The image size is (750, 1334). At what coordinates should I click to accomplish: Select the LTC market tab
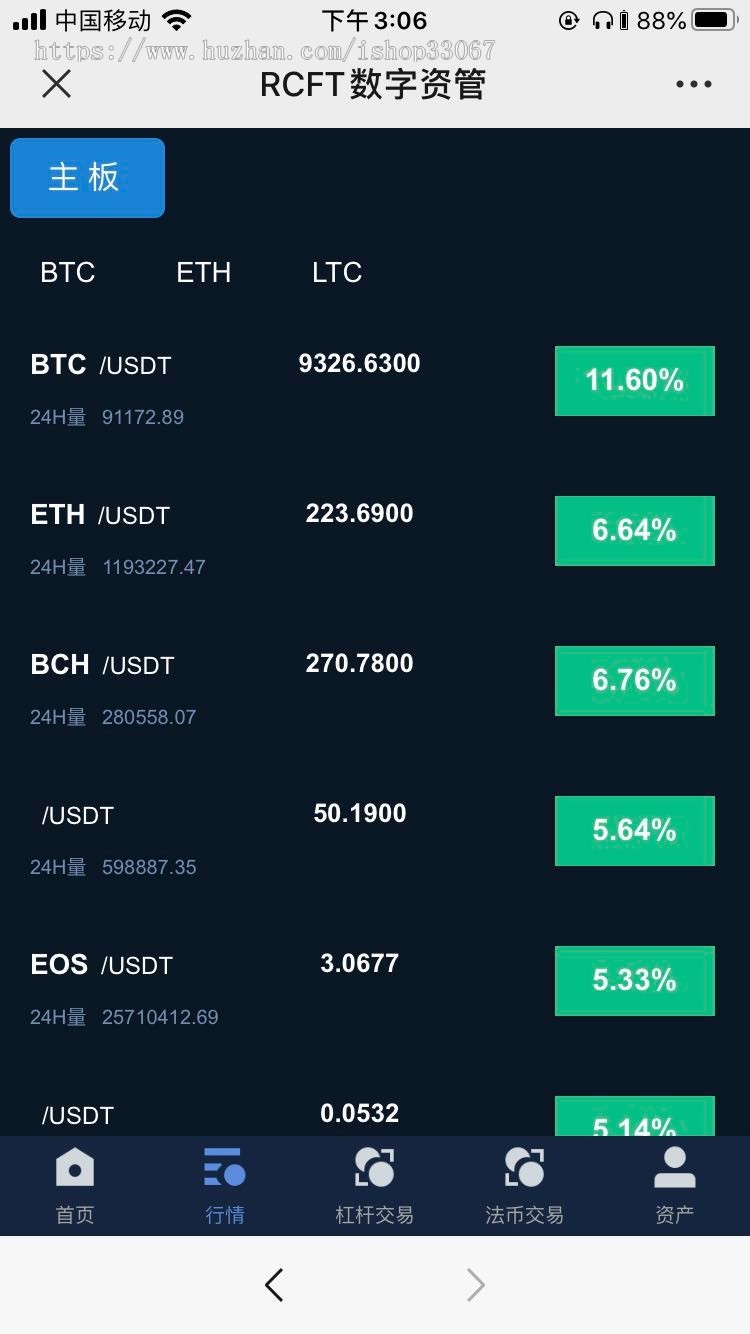pyautogui.click(x=336, y=272)
